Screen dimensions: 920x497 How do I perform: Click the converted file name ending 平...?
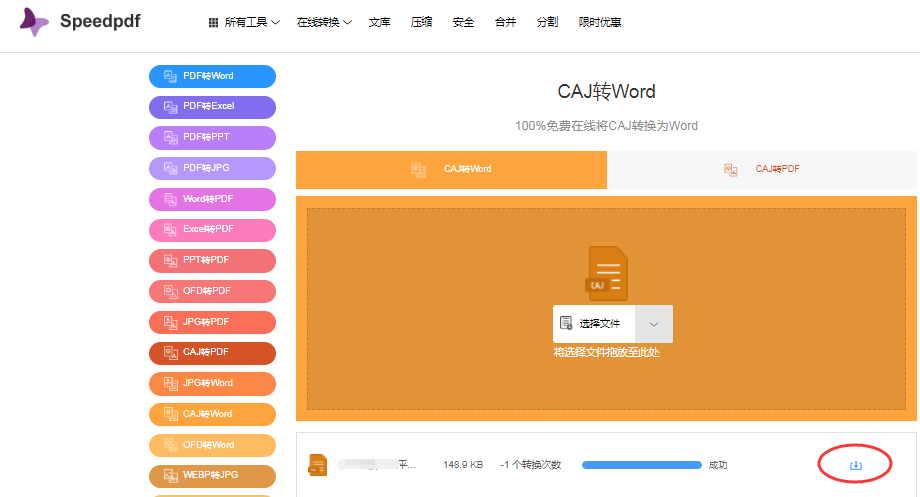[377, 465]
